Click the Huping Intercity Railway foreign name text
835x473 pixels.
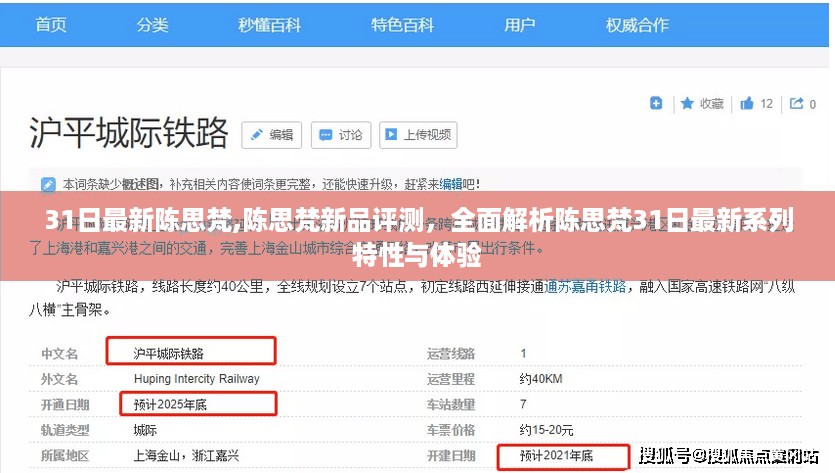(196, 379)
